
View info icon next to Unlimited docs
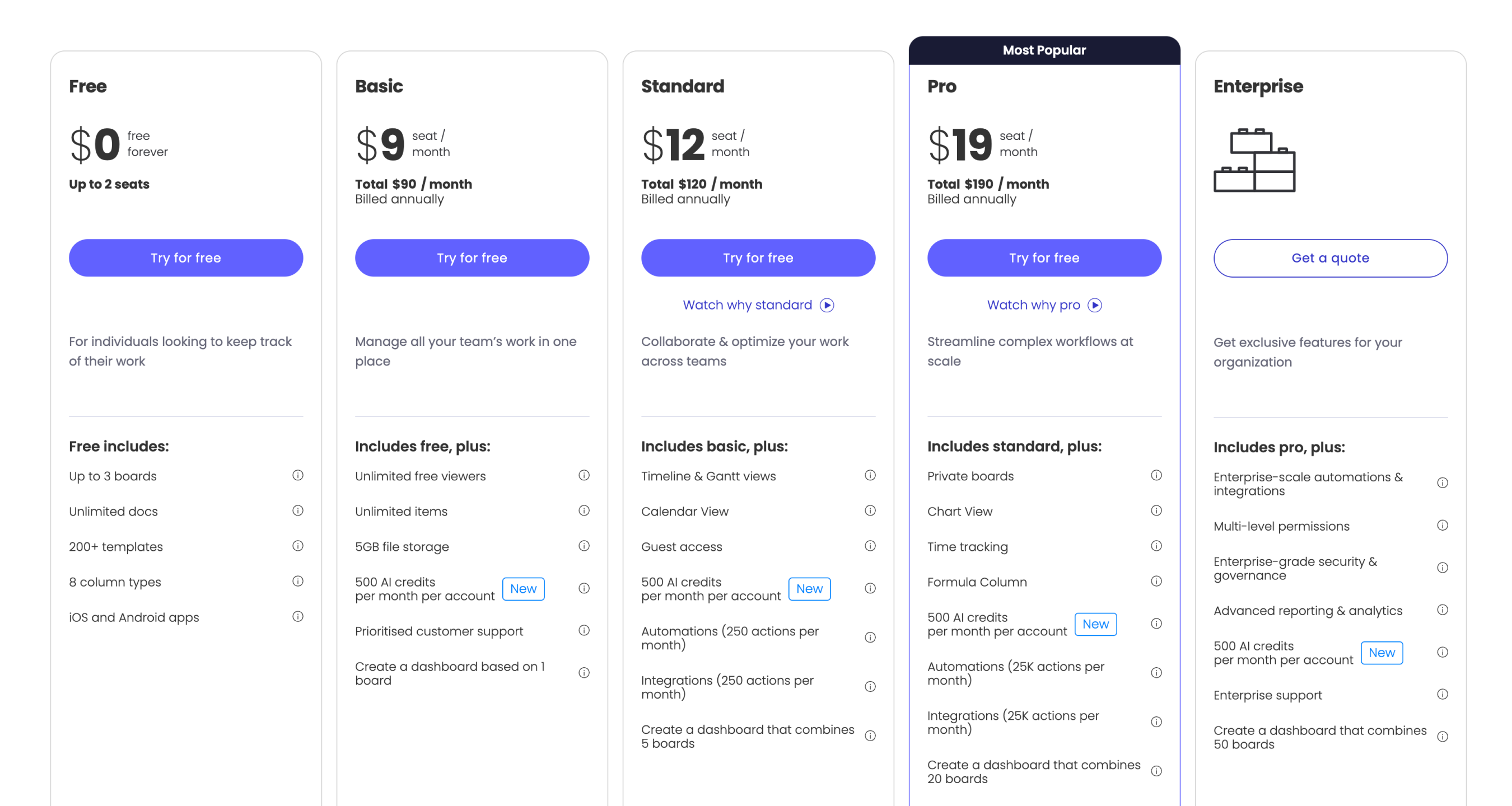click(298, 511)
